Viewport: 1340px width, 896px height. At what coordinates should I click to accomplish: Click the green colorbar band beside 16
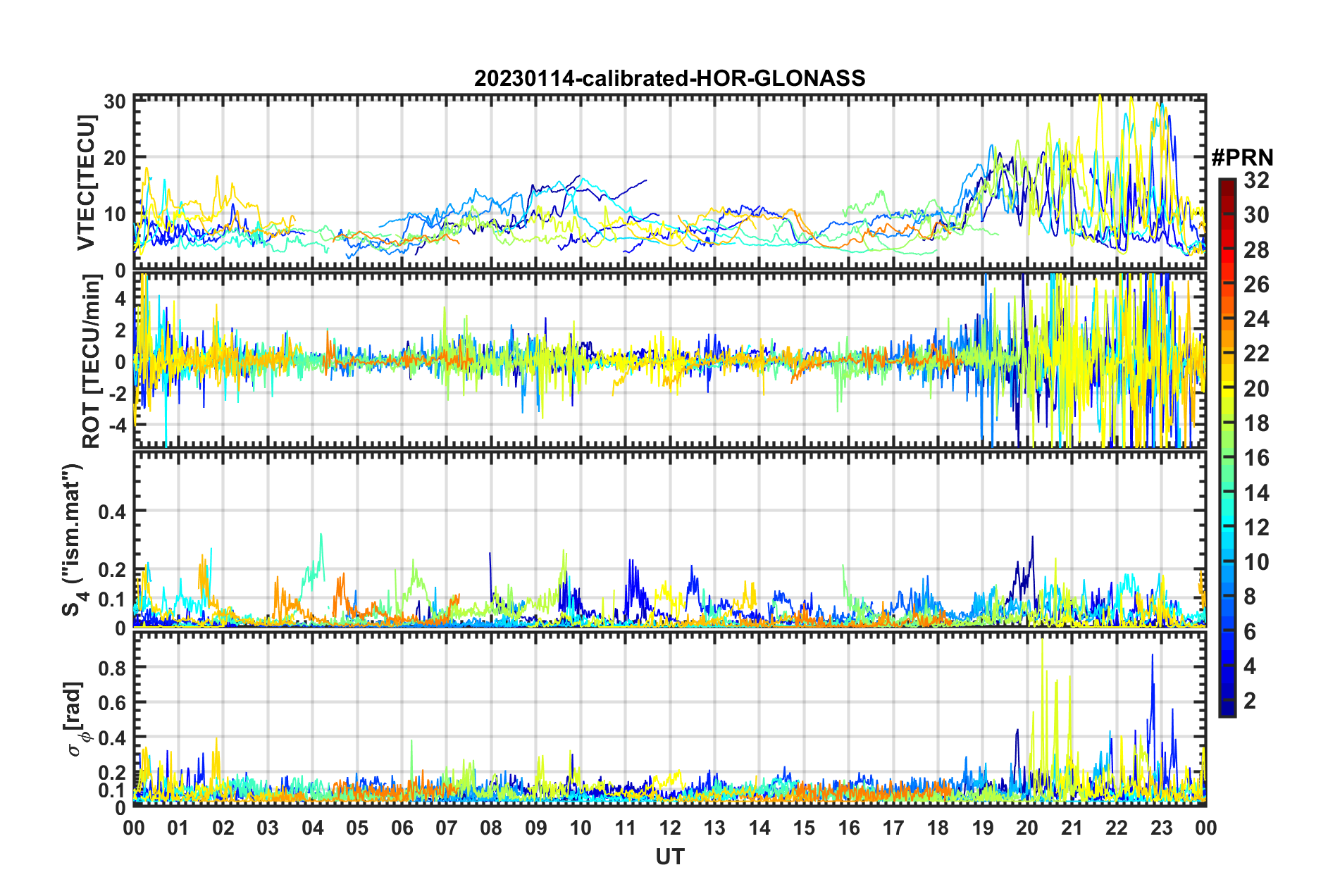click(x=1227, y=458)
